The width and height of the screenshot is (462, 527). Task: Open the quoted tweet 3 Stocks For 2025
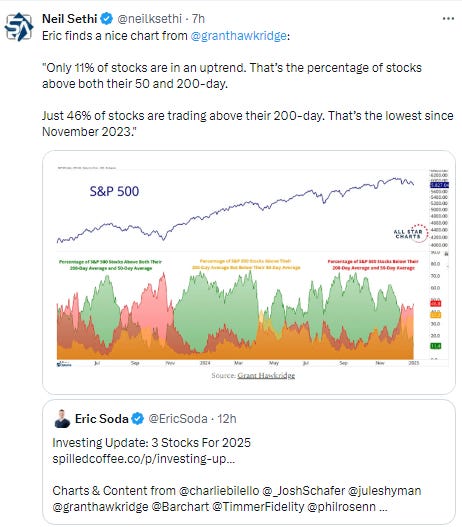pos(249,462)
